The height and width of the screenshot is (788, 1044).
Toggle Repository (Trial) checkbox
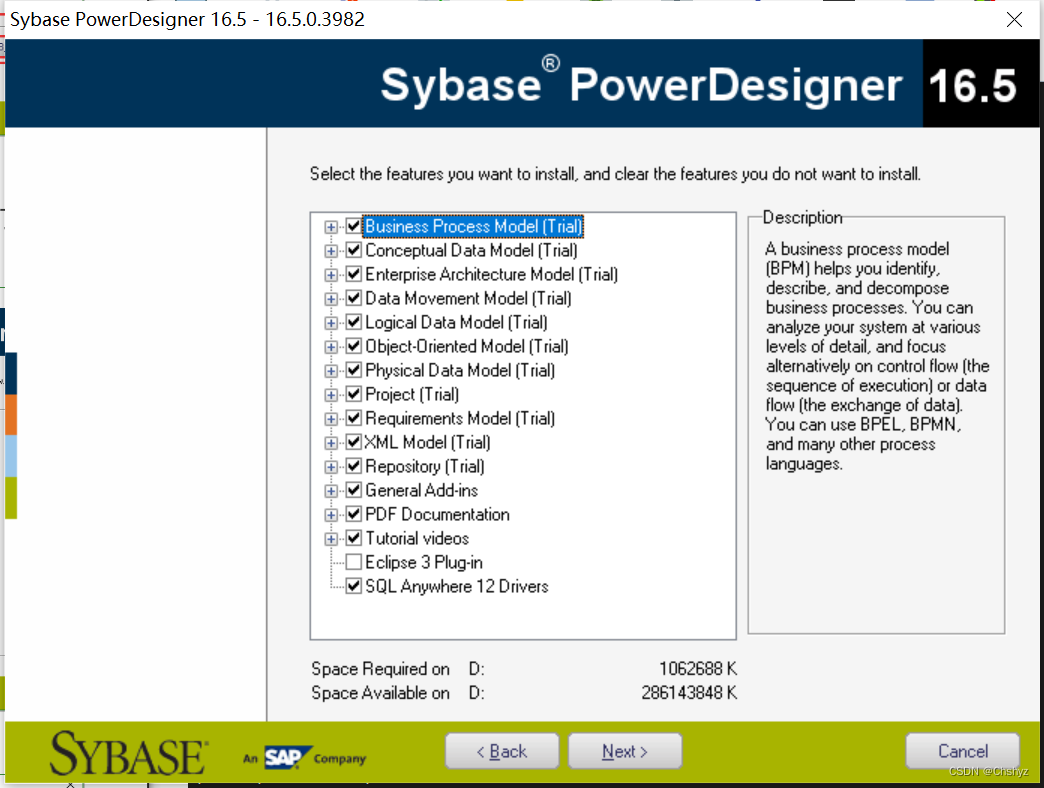pyautogui.click(x=354, y=466)
